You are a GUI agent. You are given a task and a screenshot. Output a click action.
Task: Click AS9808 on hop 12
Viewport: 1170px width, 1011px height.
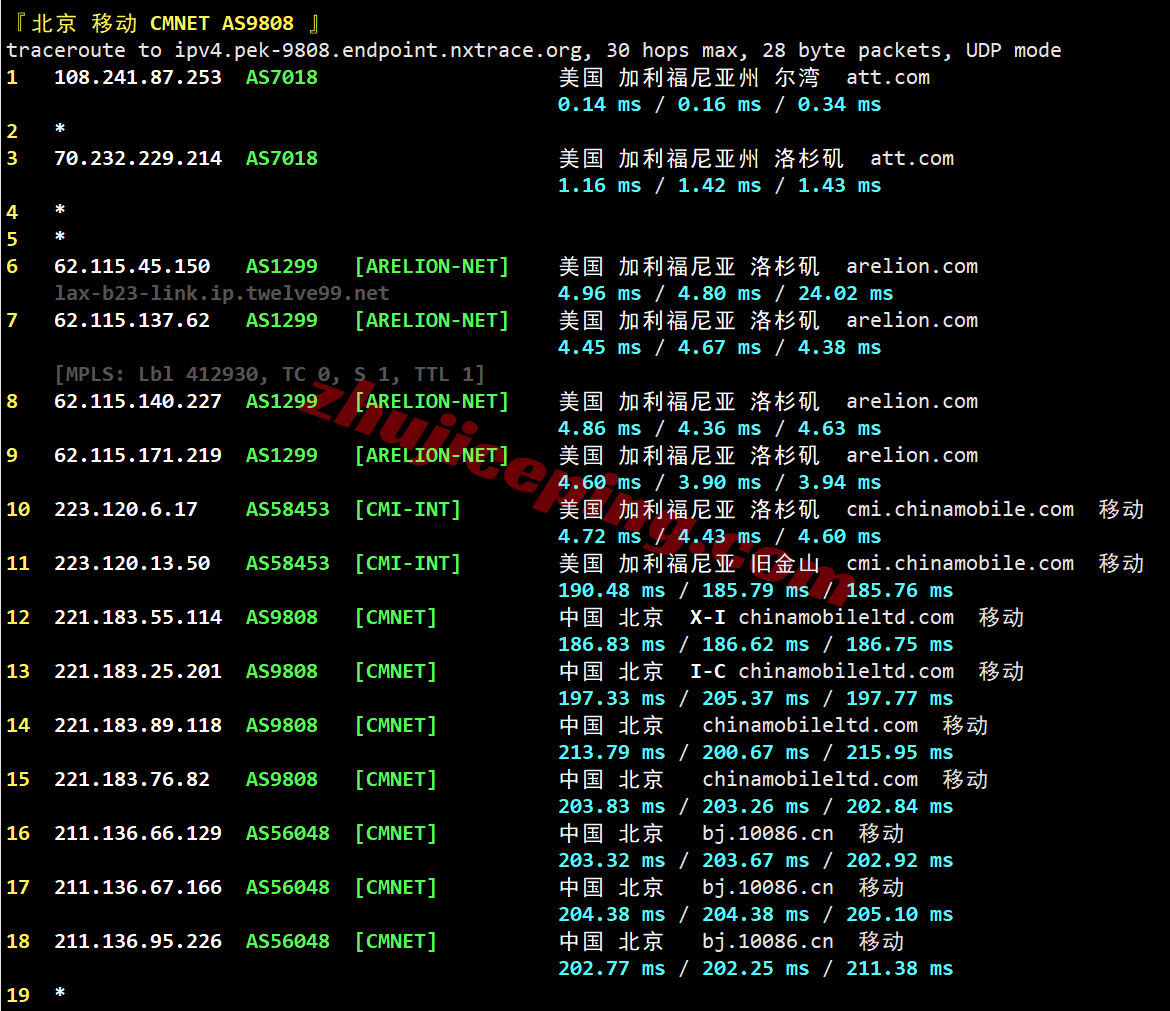[x=282, y=617]
